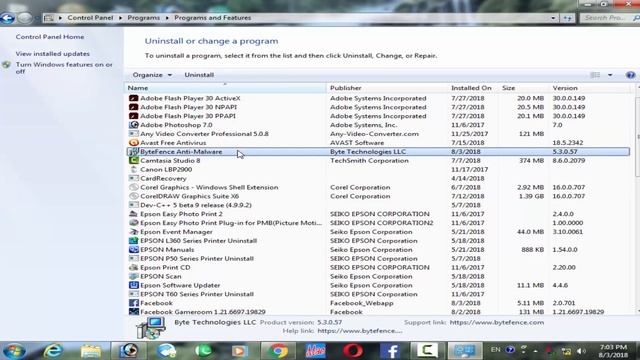Click the EPSON Manuals icon
Screen dimensions: 640x360
click(133, 250)
